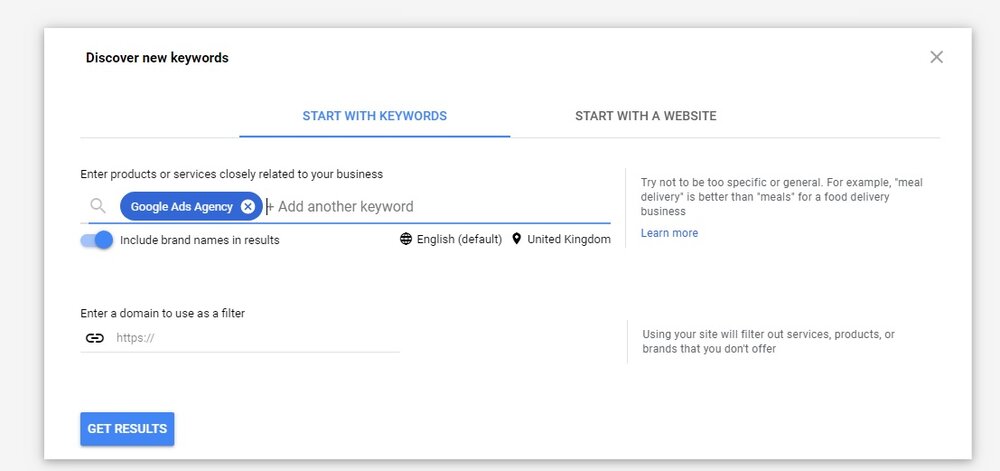Viewport: 1000px width, 471px height.
Task: Click the link chain icon
Action: click(95, 338)
